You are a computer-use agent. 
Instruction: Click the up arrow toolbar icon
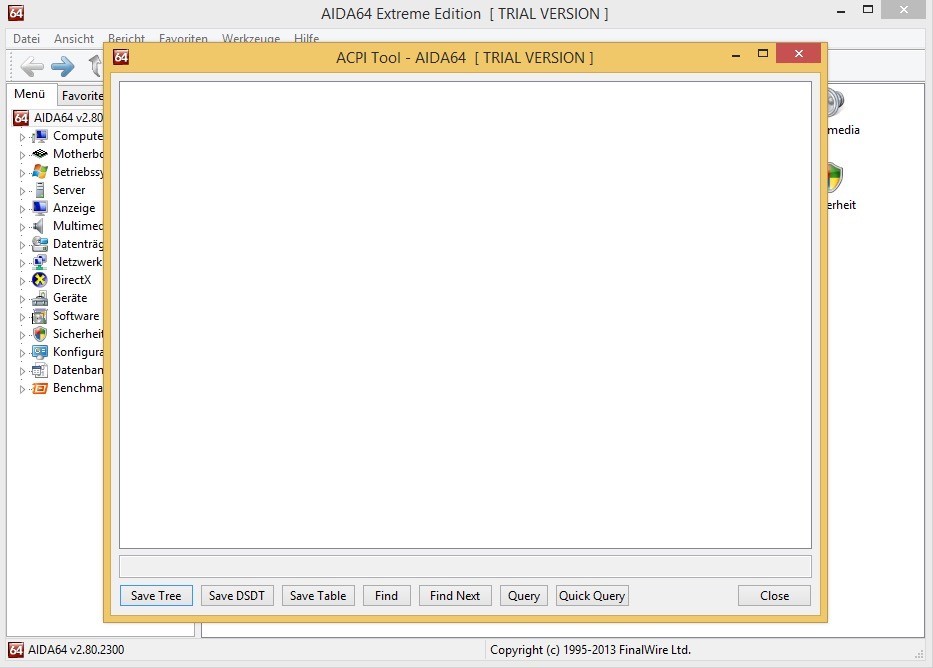click(x=95, y=66)
